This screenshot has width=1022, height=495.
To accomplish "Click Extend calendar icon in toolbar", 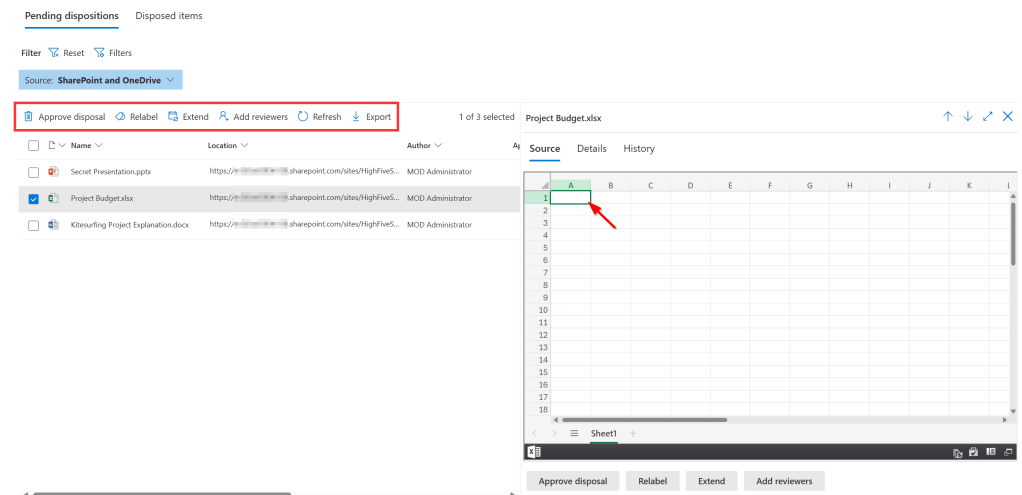I will (x=173, y=117).
